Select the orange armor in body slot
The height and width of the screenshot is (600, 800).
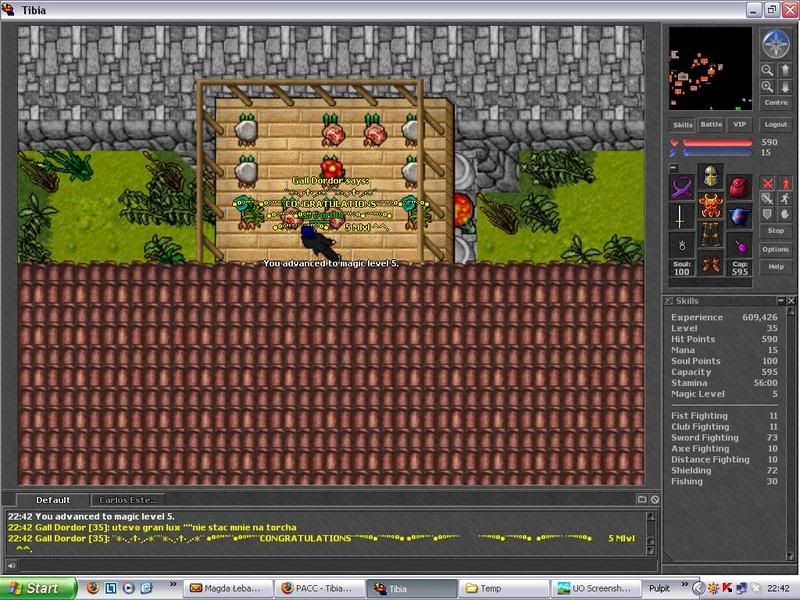[x=710, y=206]
